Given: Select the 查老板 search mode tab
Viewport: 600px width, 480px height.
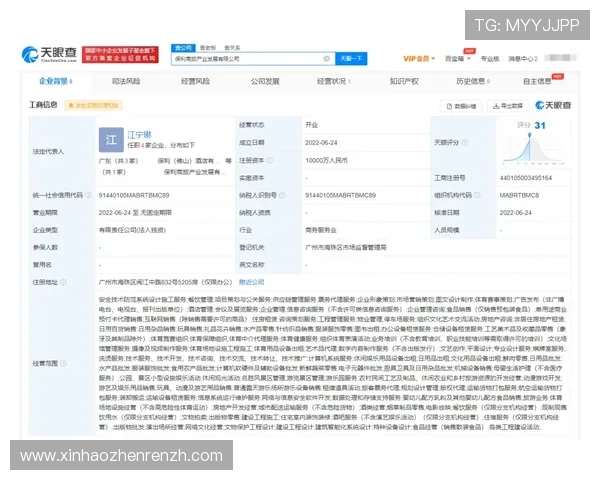Looking at the screenshot, I should [x=208, y=48].
